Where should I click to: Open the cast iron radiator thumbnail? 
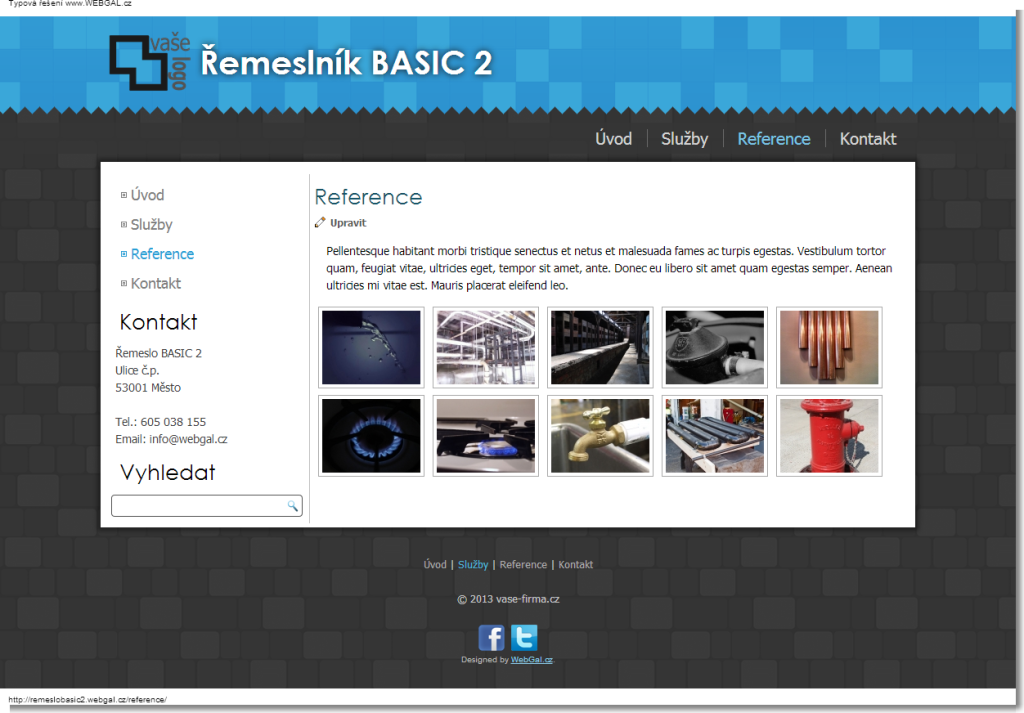pyautogui.click(x=714, y=436)
